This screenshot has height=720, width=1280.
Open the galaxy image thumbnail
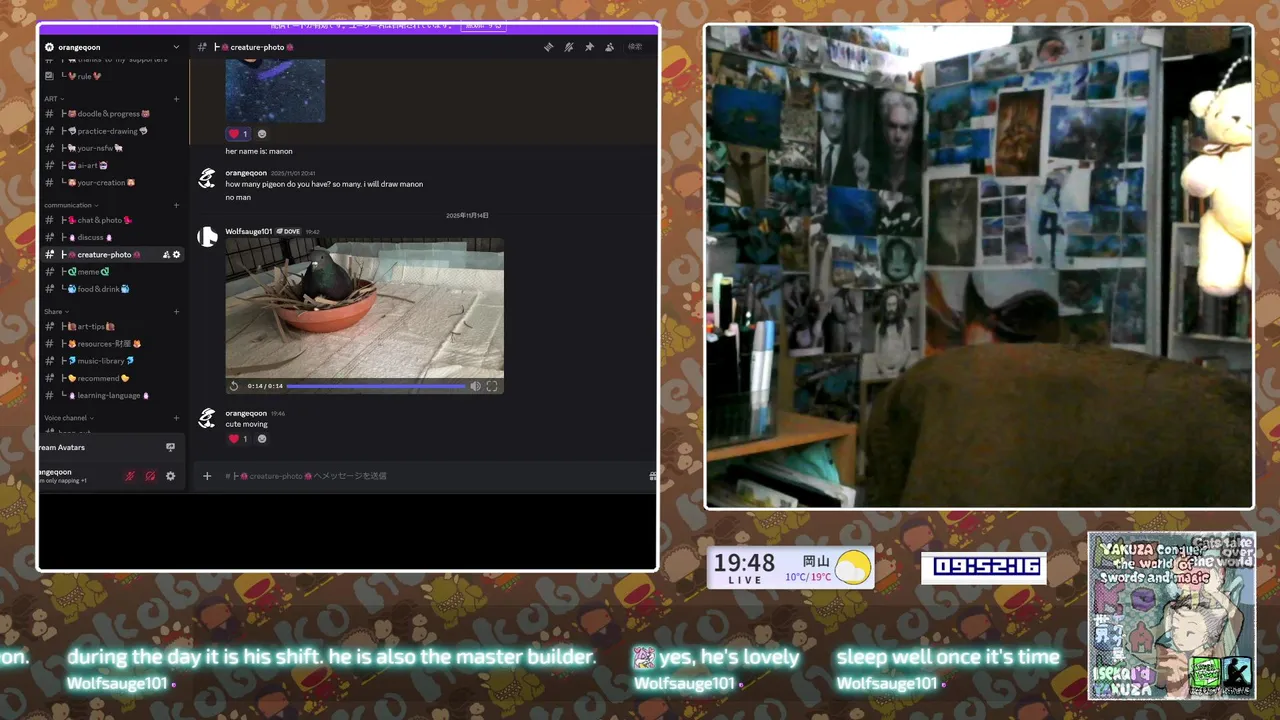tap(275, 90)
